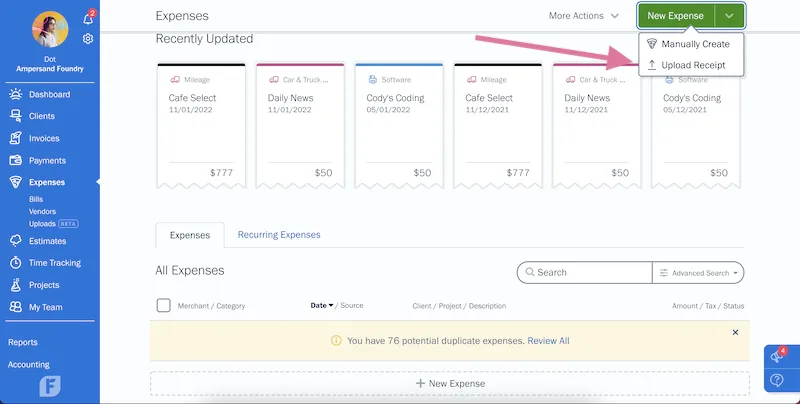
Task: Click the green New Expense button
Action: pos(677,16)
